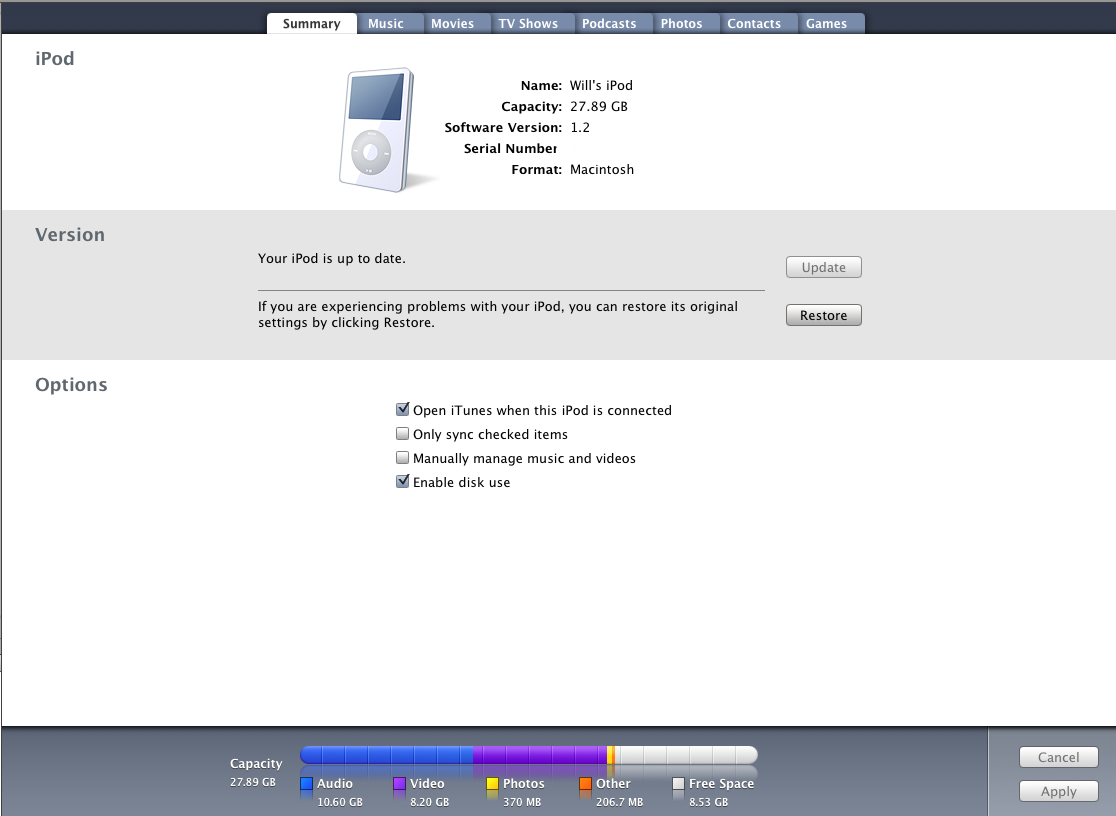Click the white iPod device image
The image size is (1116, 816).
tap(377, 130)
